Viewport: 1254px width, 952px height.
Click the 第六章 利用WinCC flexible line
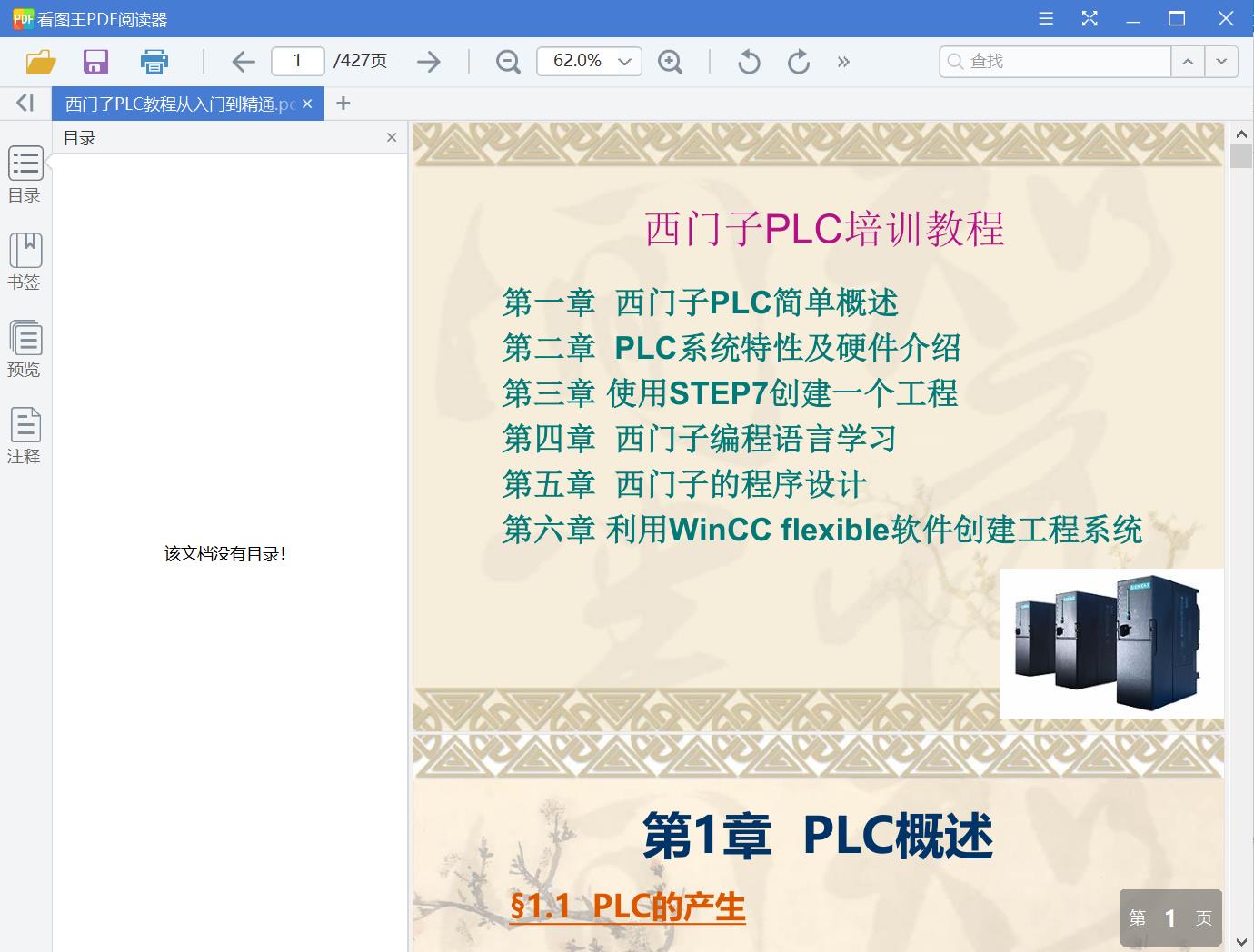[822, 529]
